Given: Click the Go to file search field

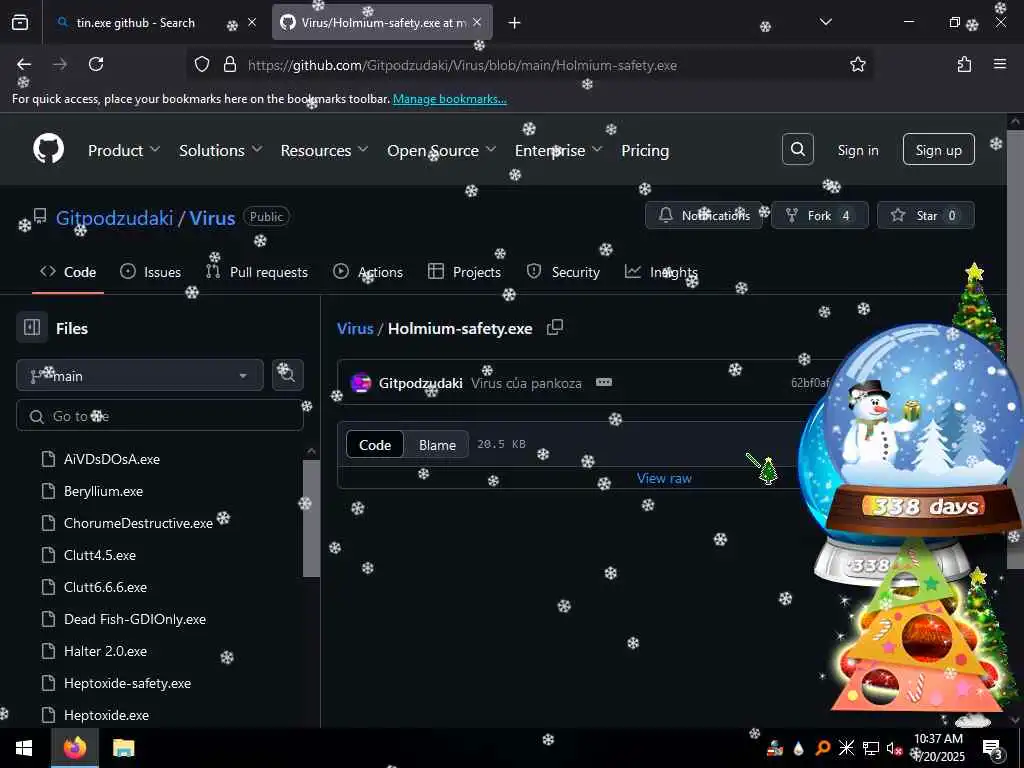Looking at the screenshot, I should (159, 415).
